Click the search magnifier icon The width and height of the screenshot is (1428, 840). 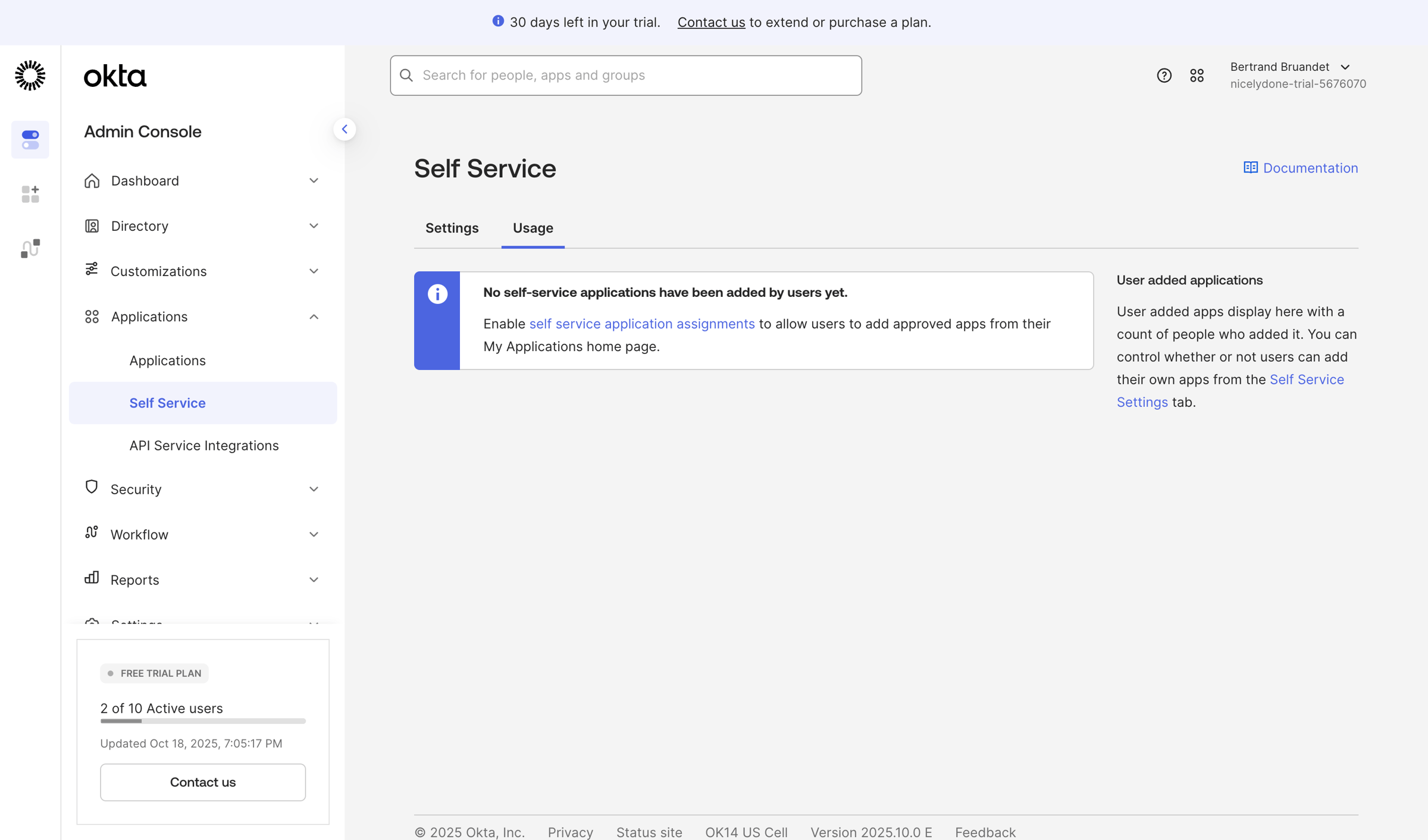click(x=406, y=75)
